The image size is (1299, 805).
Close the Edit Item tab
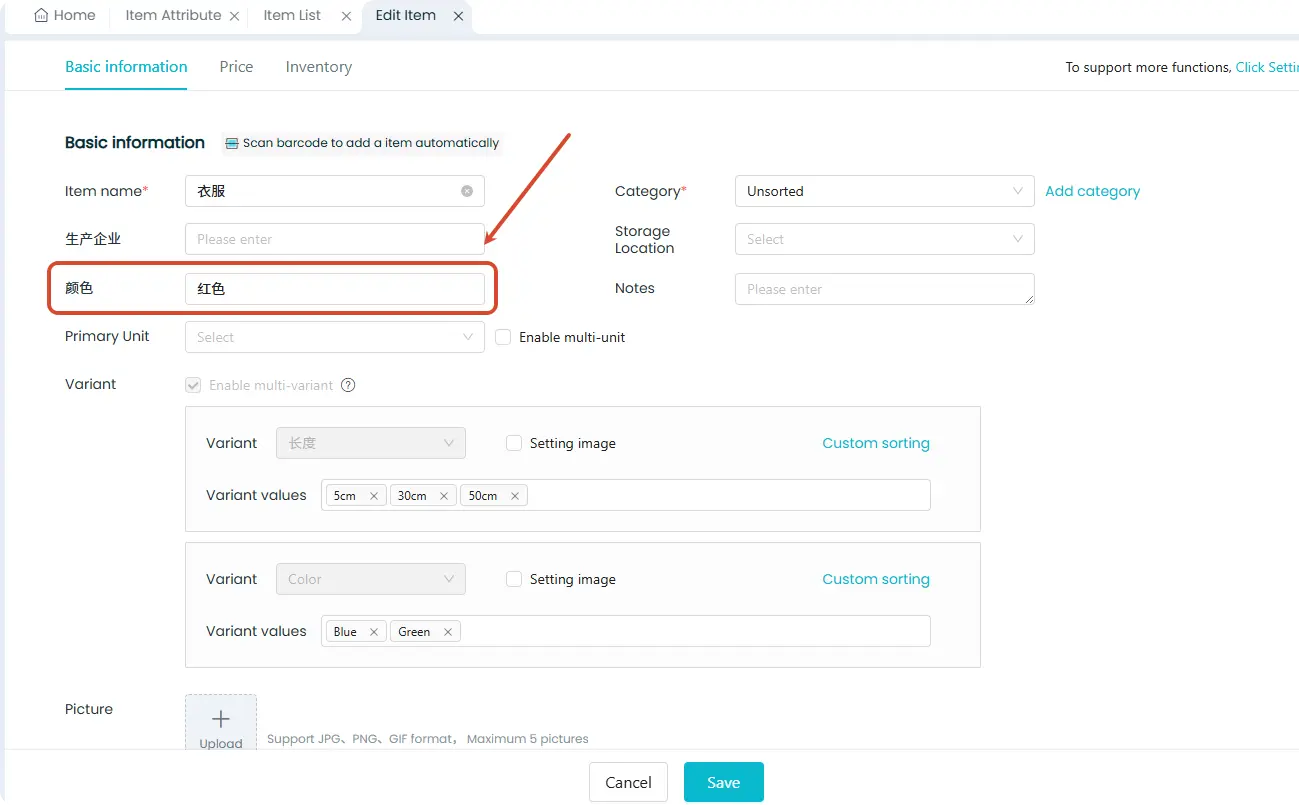coord(458,17)
